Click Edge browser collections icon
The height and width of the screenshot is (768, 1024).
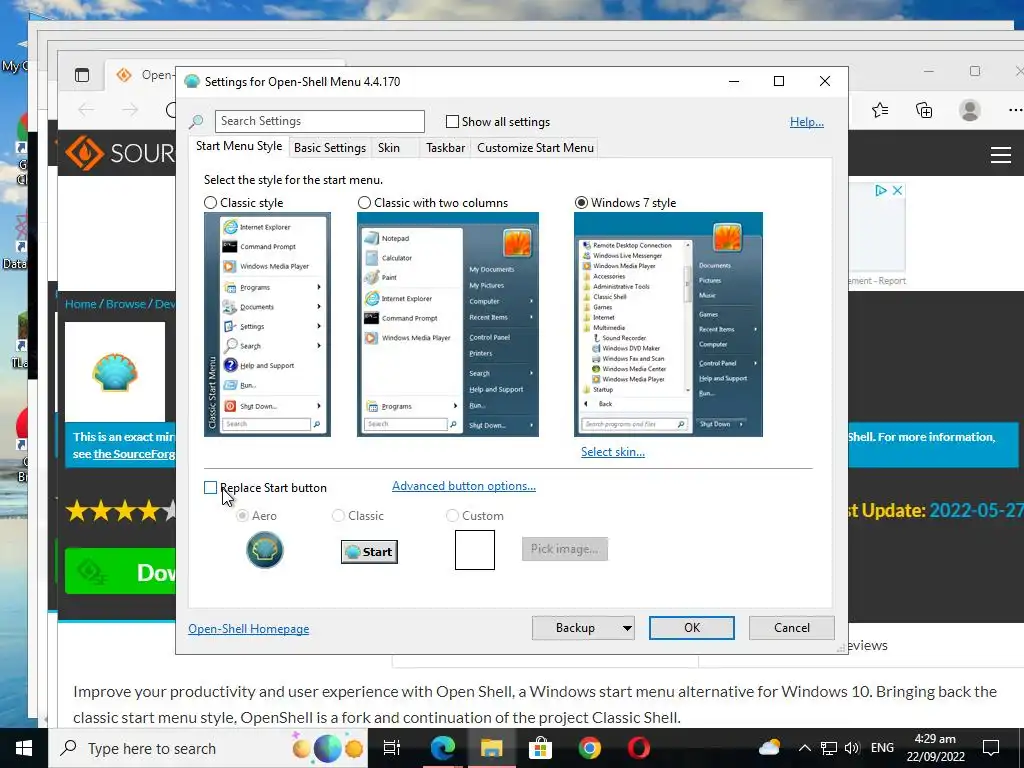tap(924, 110)
